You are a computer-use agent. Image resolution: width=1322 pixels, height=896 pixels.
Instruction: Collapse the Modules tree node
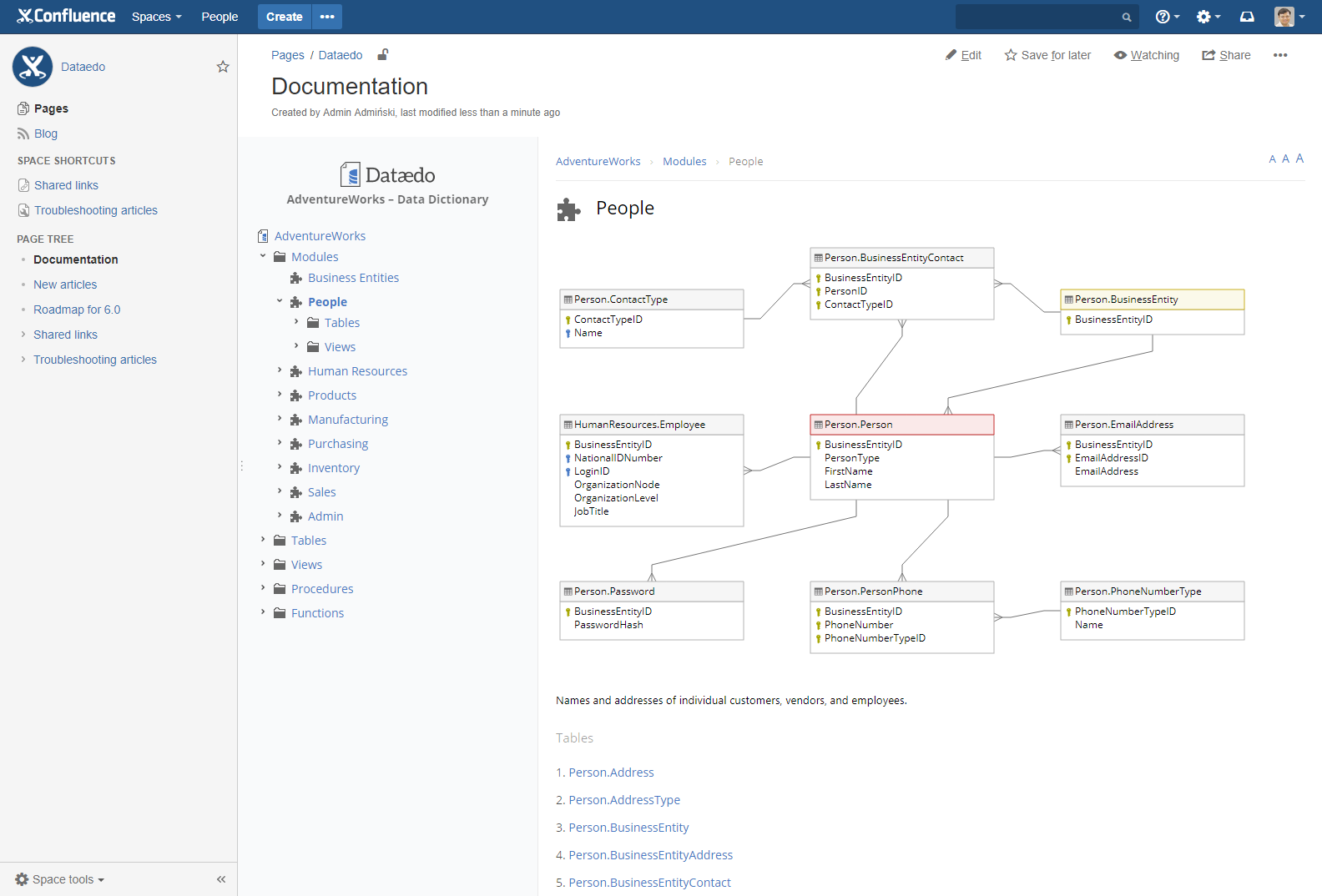[263, 256]
